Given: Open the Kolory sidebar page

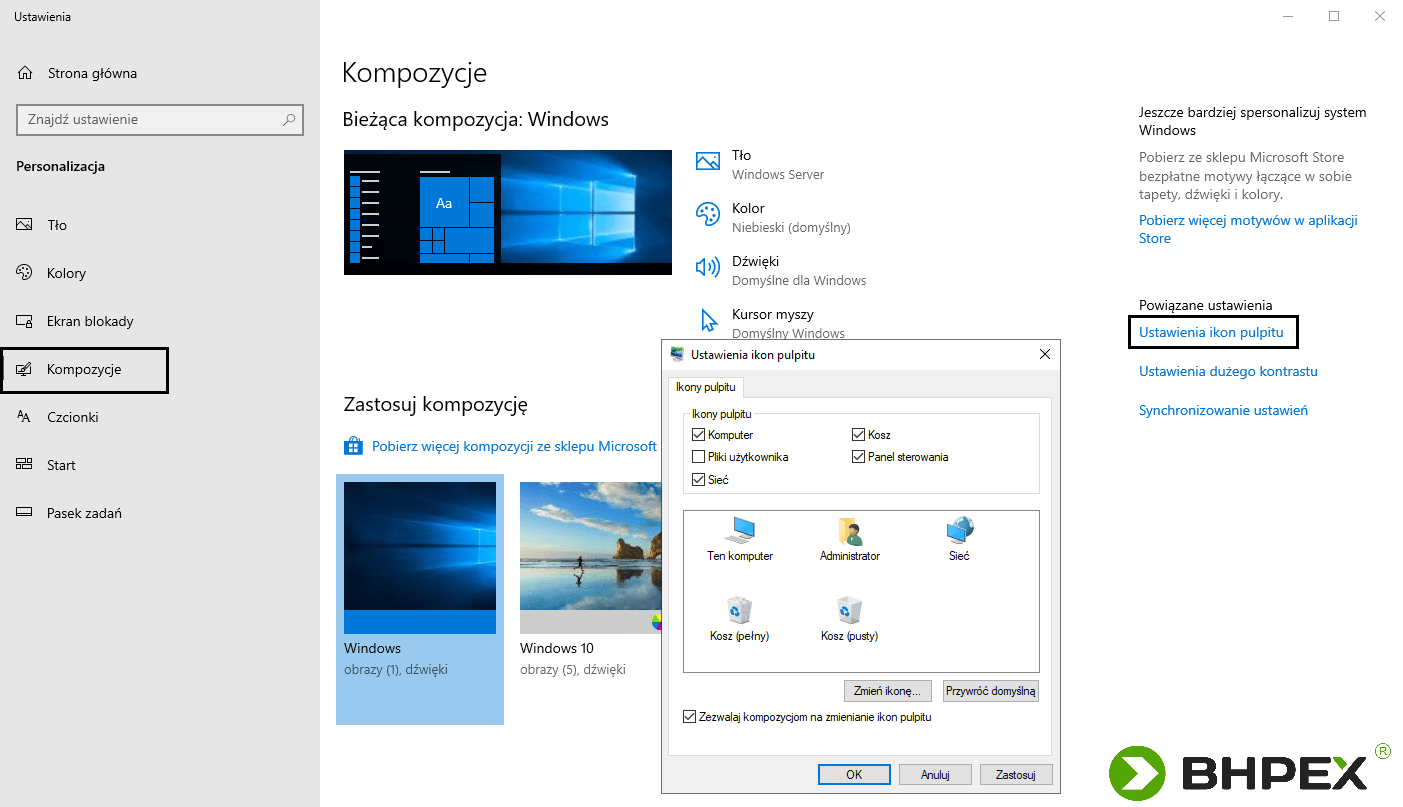Looking at the screenshot, I should click(x=66, y=273).
